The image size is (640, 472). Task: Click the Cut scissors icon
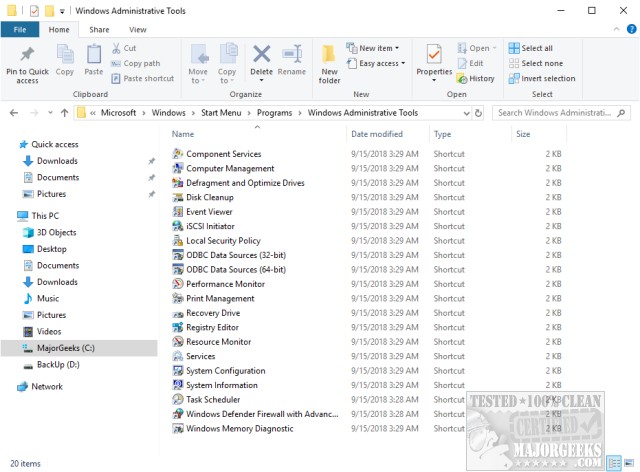coord(116,48)
